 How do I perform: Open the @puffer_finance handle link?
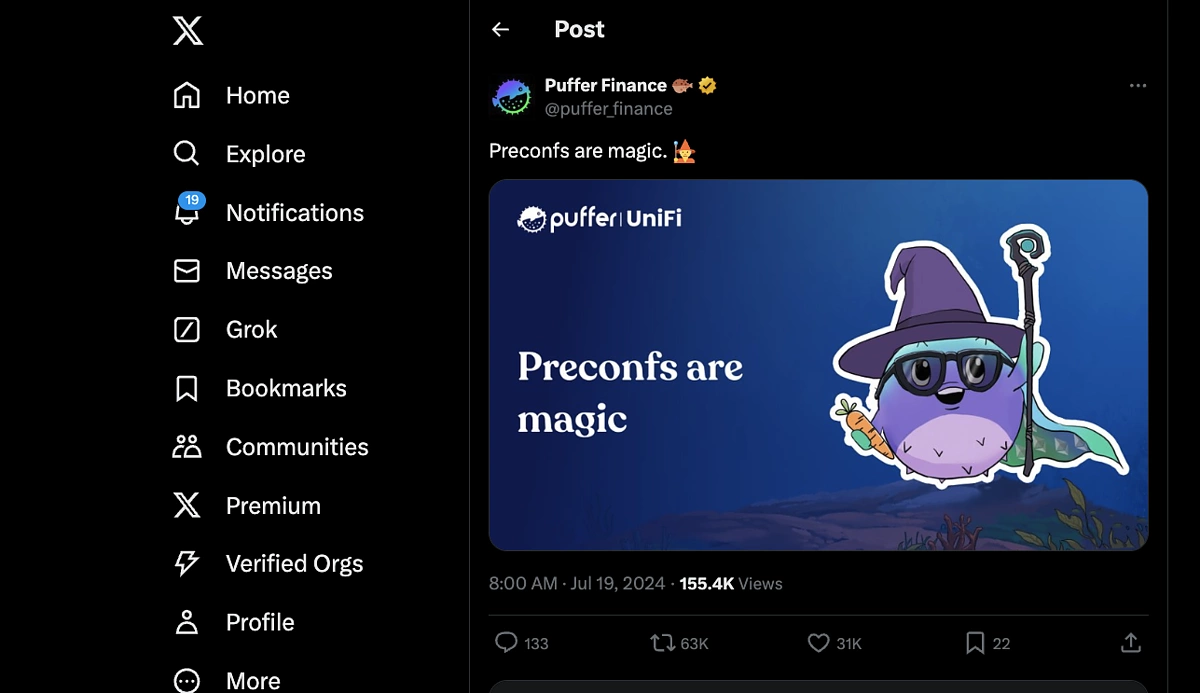(x=608, y=109)
